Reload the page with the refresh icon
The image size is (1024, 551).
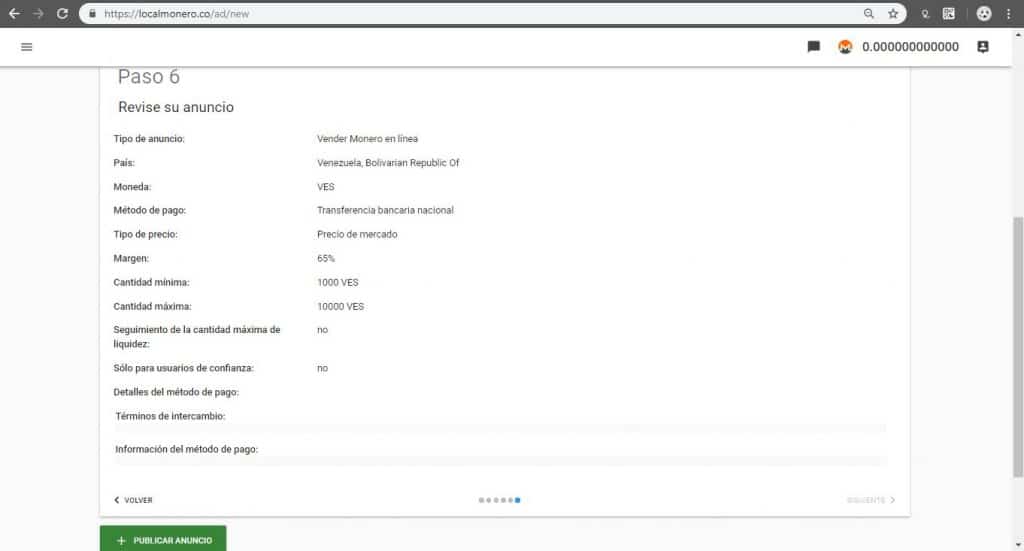click(x=62, y=14)
